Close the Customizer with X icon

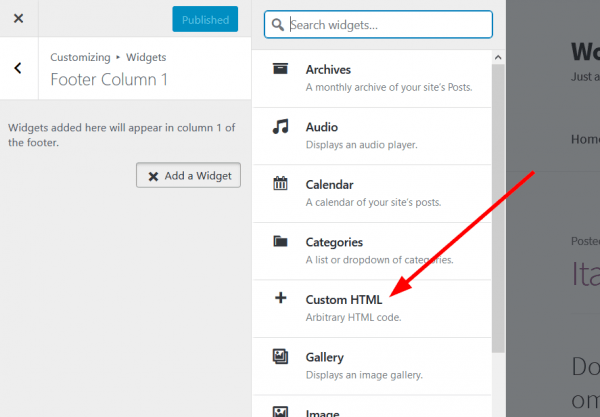click(18, 19)
